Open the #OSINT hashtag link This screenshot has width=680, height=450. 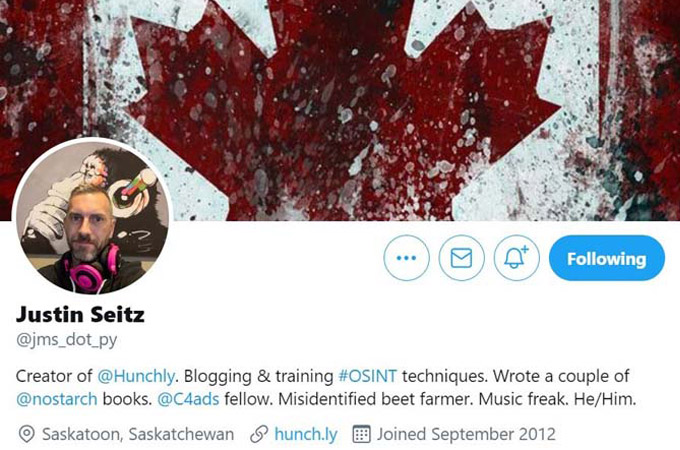[x=367, y=376]
